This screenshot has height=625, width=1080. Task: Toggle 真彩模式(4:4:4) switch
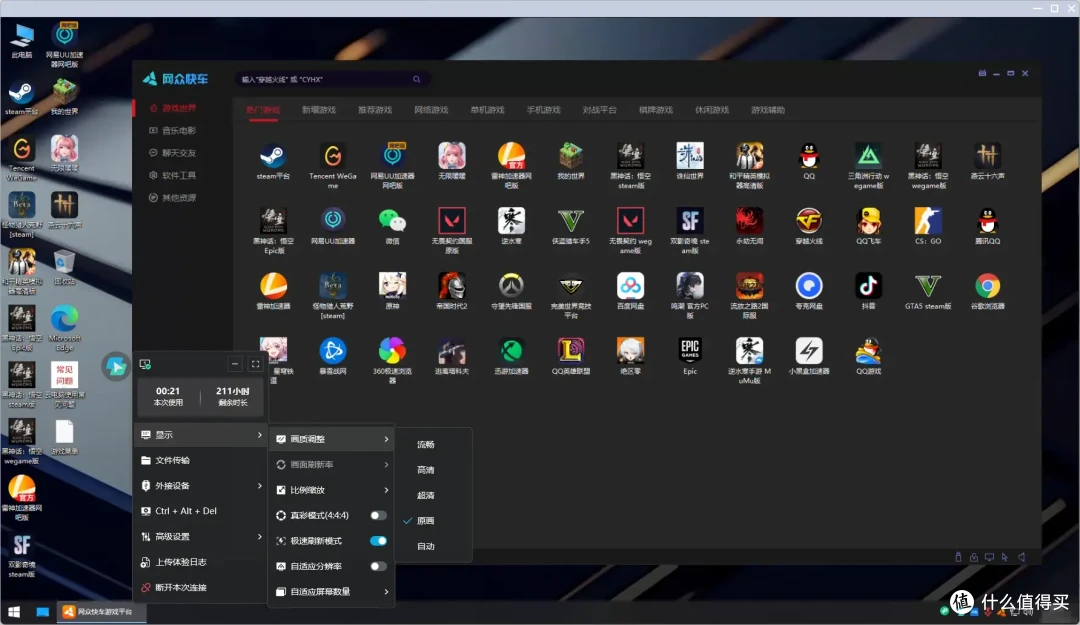point(378,515)
